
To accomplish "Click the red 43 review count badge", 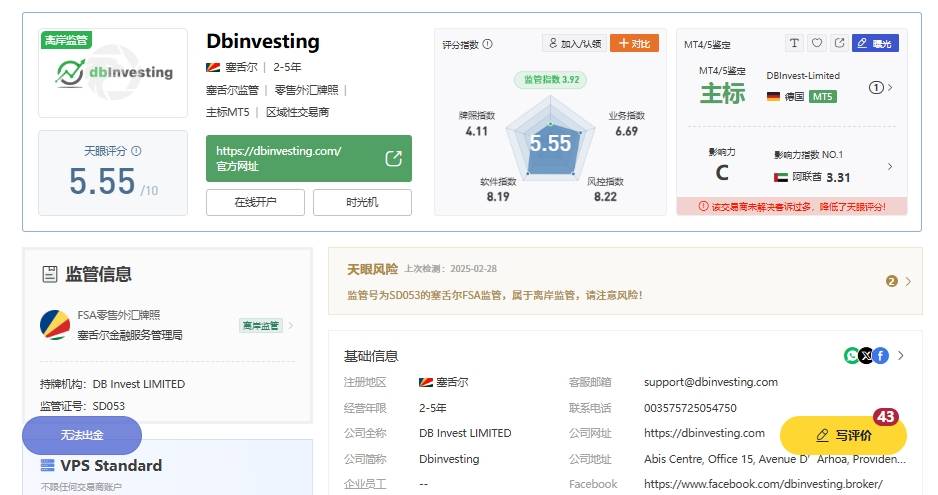I will click(x=885, y=417).
